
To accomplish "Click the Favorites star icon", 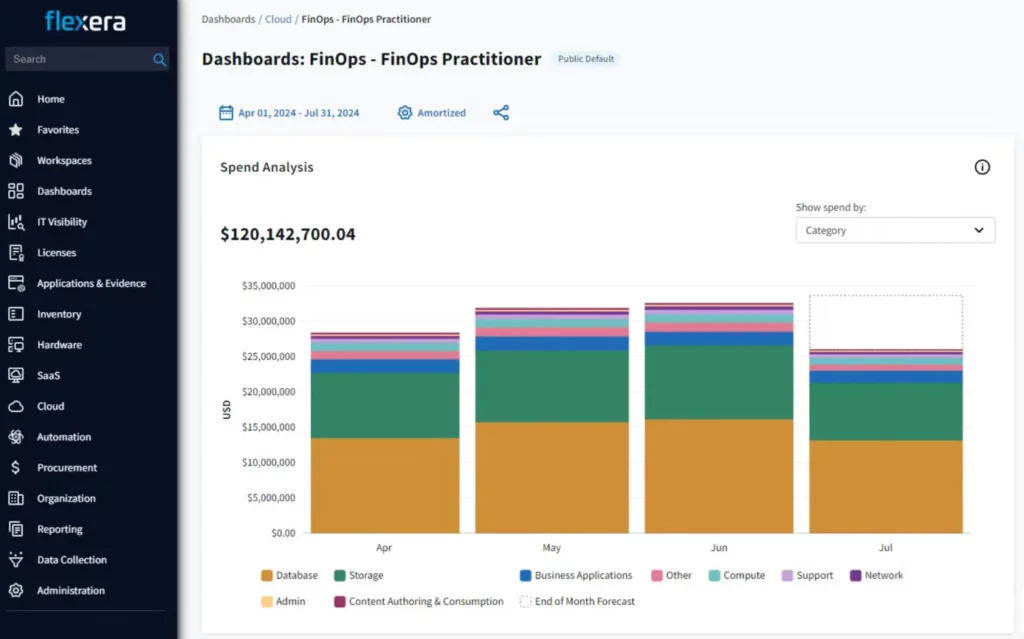I will pyautogui.click(x=16, y=130).
